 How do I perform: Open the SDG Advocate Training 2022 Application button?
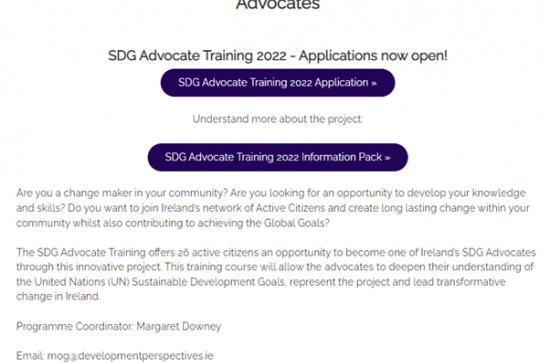point(278,83)
